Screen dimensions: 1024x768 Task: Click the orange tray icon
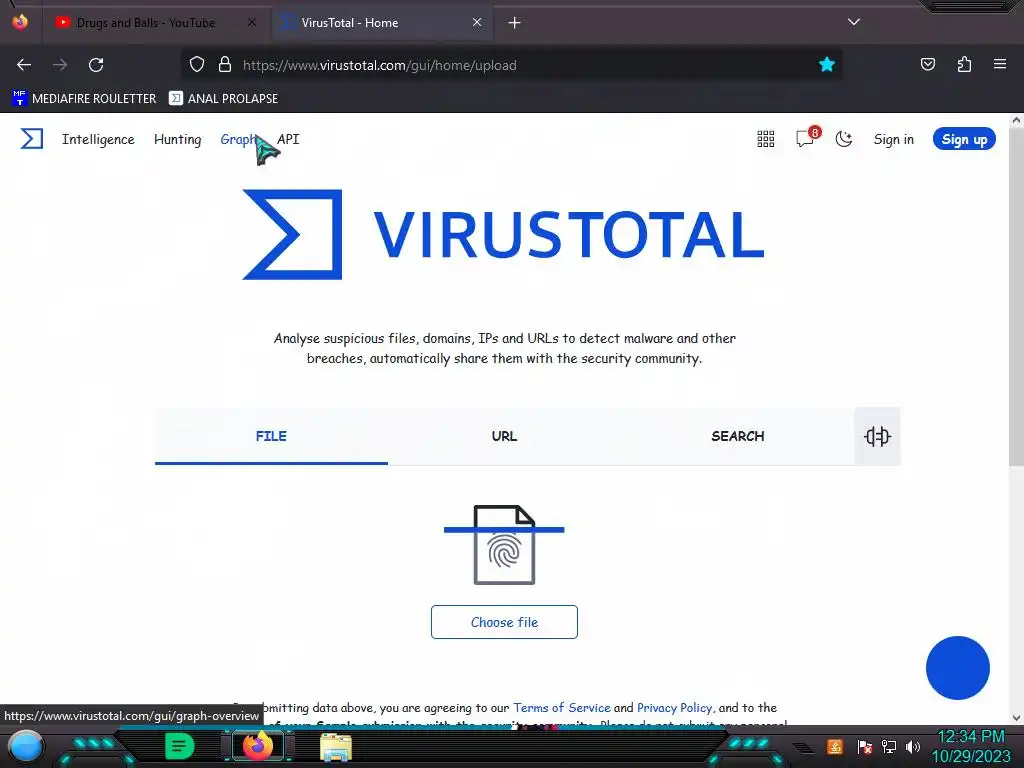[x=835, y=746]
